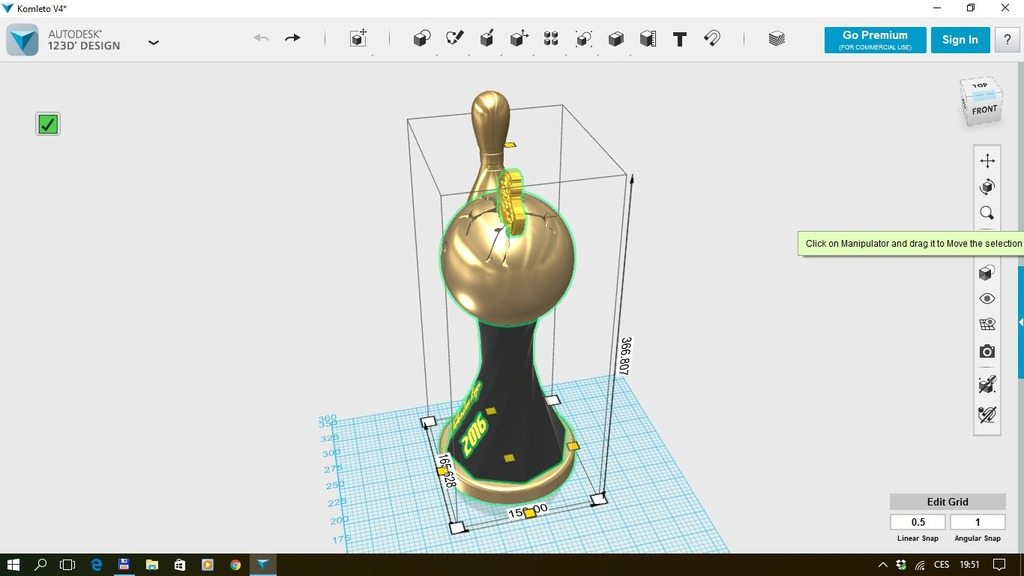Launch Google Chrome from the taskbar
Screen dimensions: 1024x576
(x=235, y=564)
